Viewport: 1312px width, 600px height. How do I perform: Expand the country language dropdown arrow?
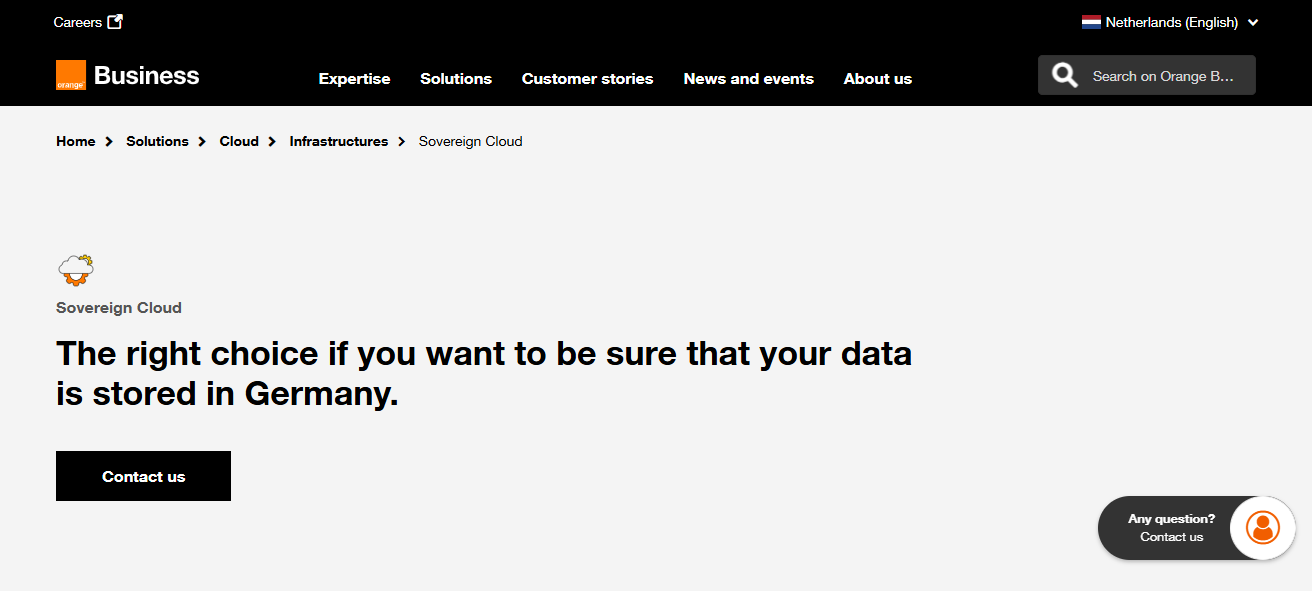click(x=1253, y=22)
